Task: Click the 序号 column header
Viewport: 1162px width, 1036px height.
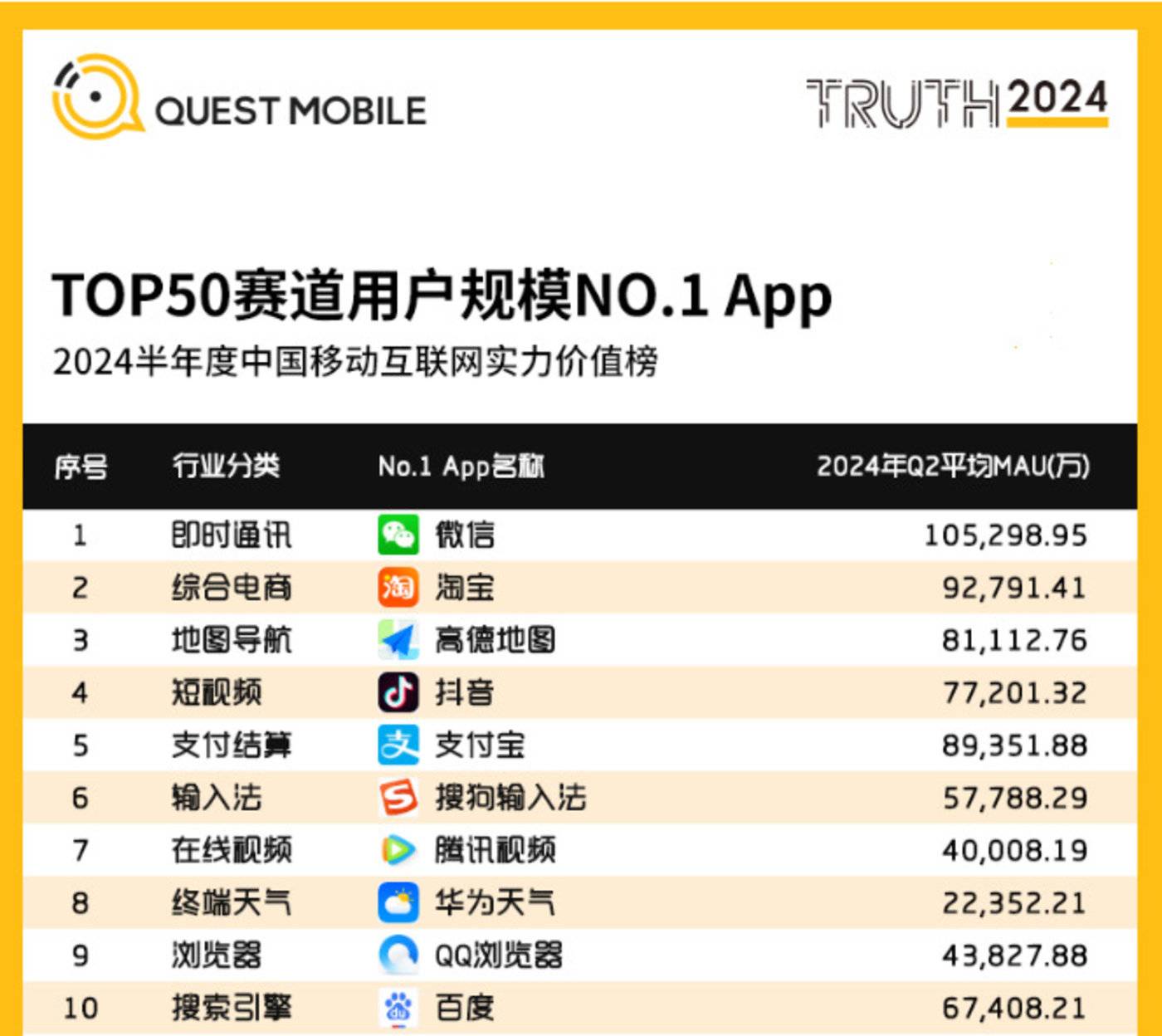Action: pos(81,467)
